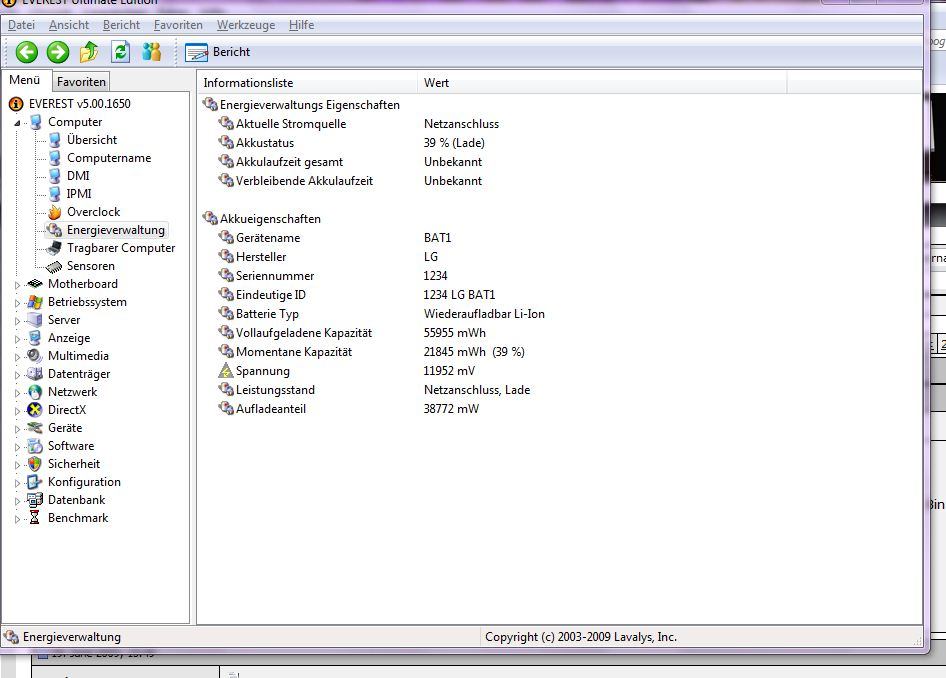Open the Favoriten menu in the menu bar
Screen dimensions: 946x678
178,25
